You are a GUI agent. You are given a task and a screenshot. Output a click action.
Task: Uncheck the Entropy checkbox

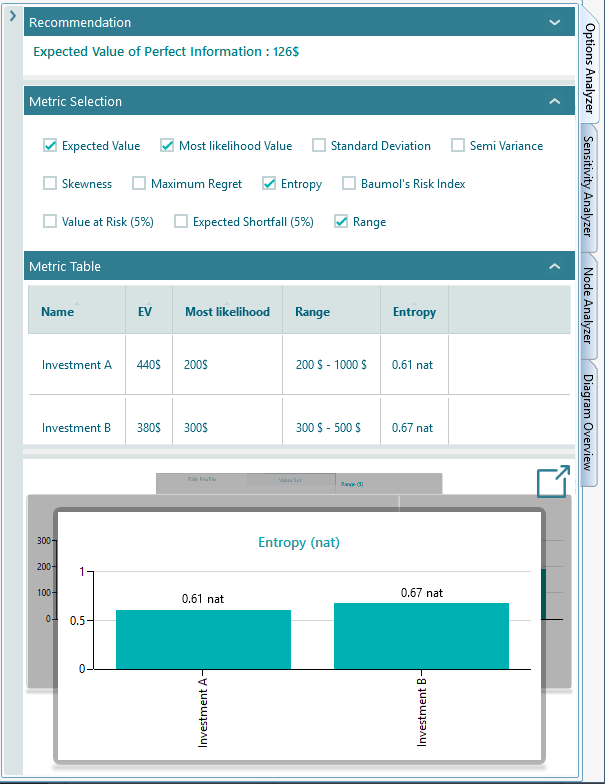270,184
